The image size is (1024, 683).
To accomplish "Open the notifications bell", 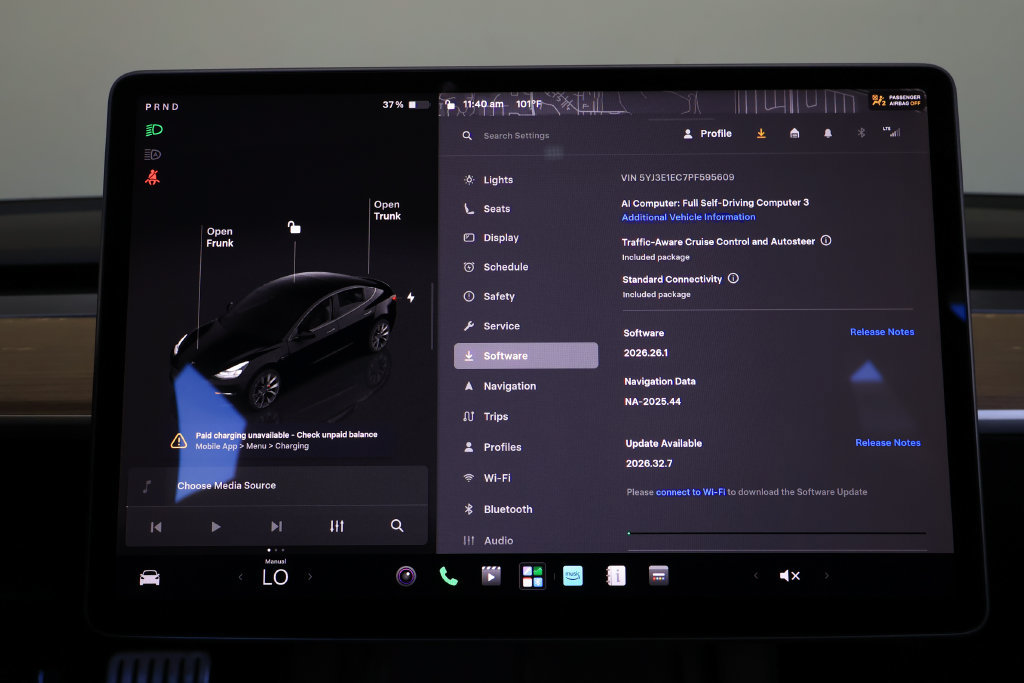I will [827, 133].
